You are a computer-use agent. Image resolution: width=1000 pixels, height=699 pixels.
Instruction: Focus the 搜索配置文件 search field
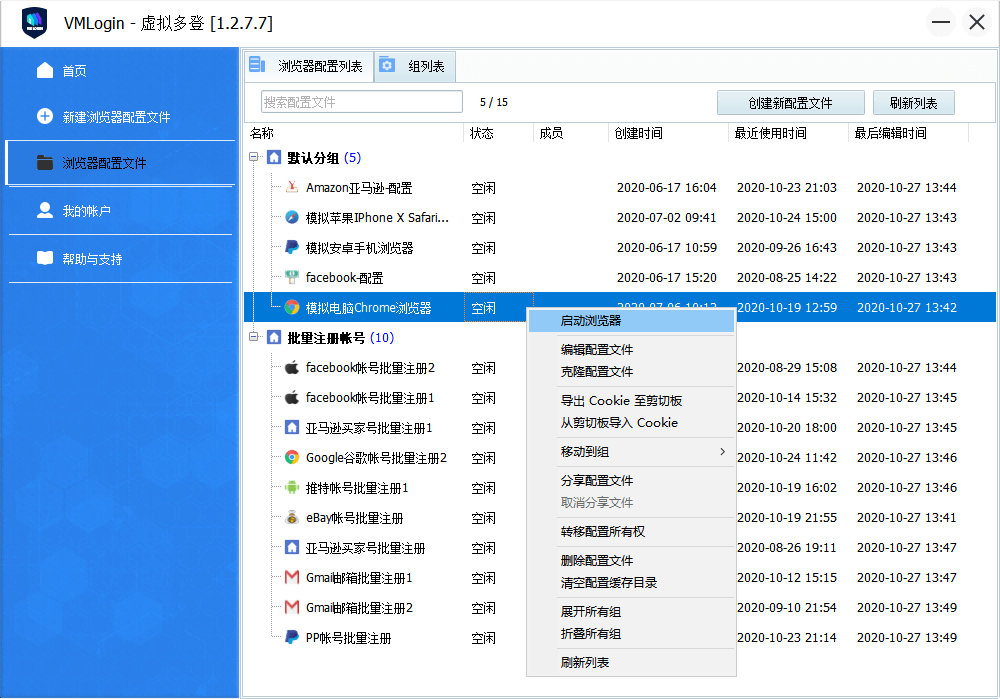click(x=362, y=101)
